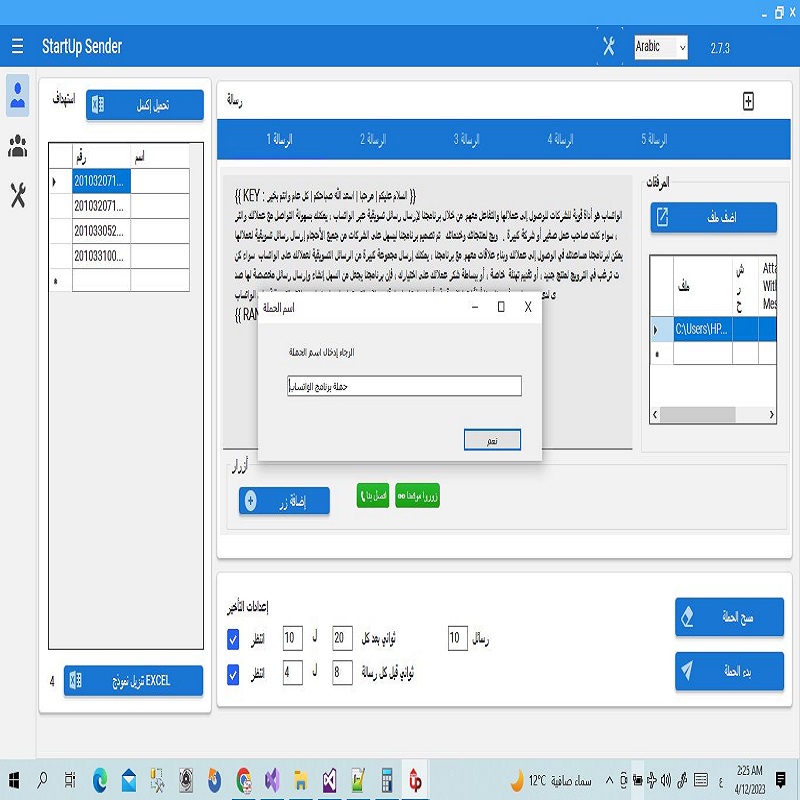
Task: Click the right arrow of the attachments scrollbar
Action: pos(771,415)
